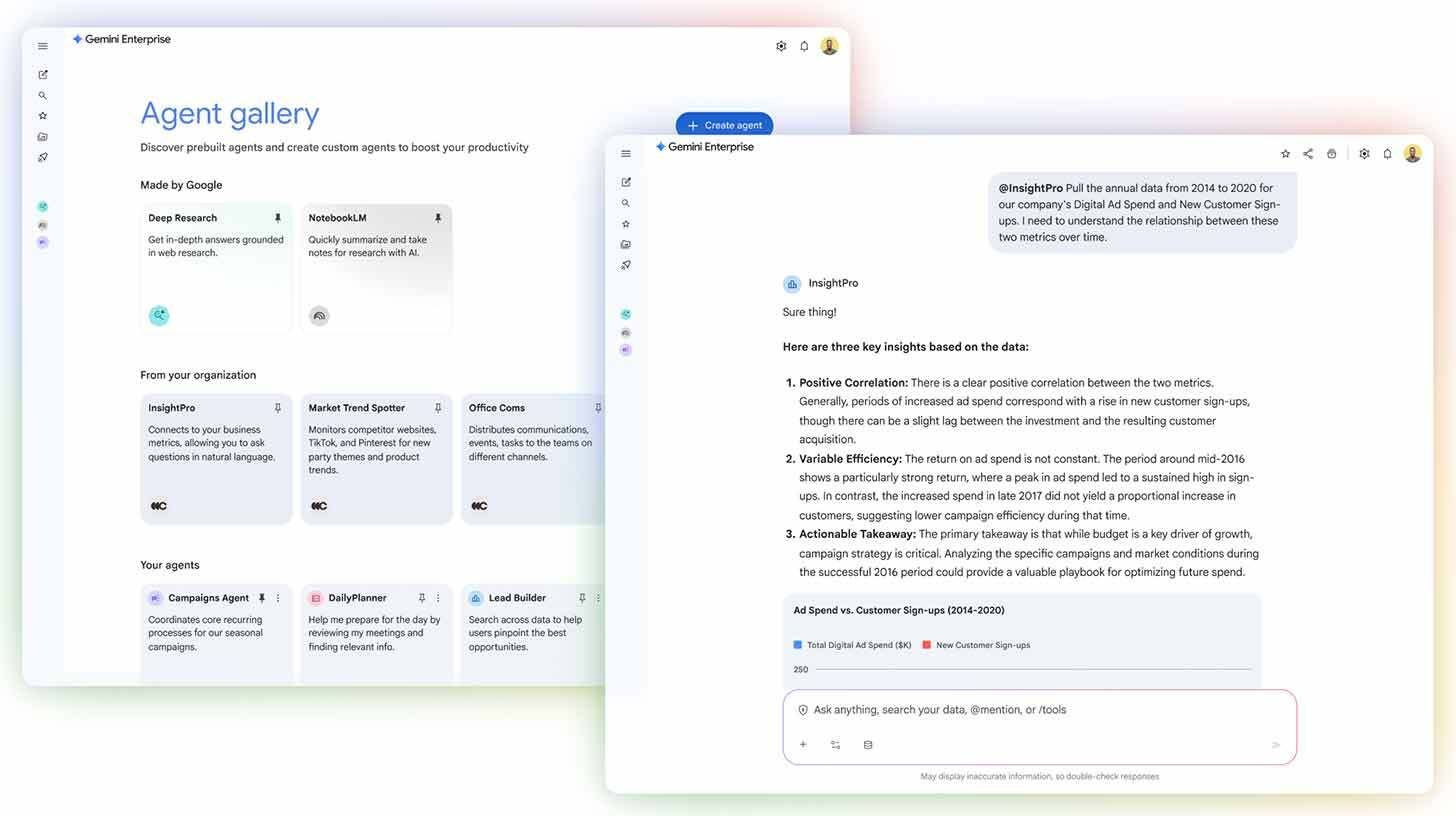Screen dimensions: 1456x816
Task: Collapse the sidebar using the hamburger menu
Action: [x=626, y=153]
